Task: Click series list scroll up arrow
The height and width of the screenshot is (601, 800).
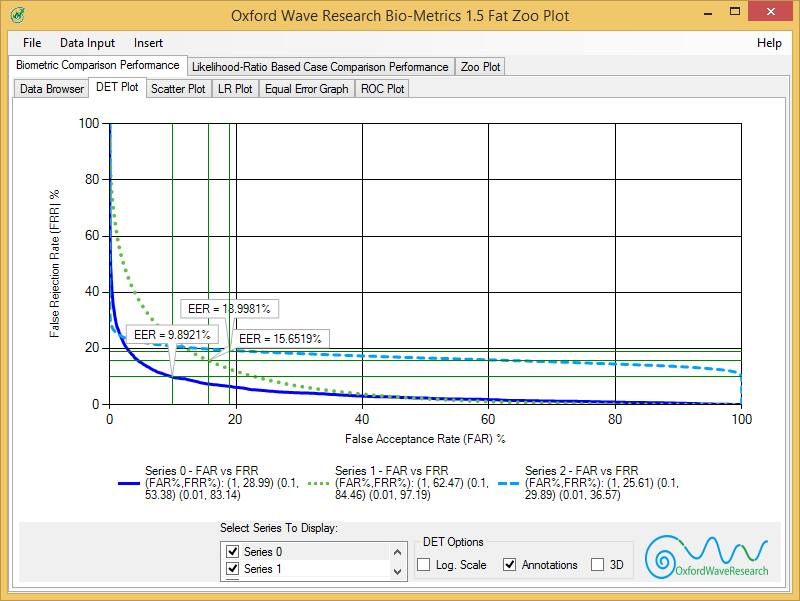Action: point(398,552)
